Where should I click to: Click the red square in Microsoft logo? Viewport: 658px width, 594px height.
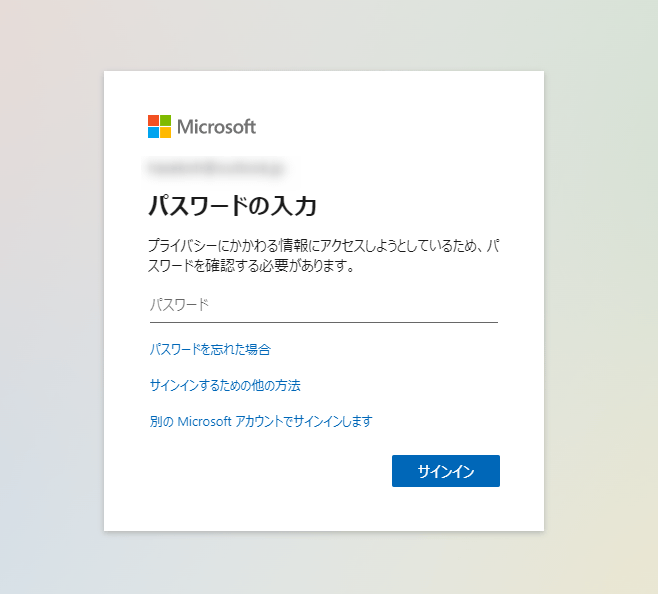tap(153, 120)
